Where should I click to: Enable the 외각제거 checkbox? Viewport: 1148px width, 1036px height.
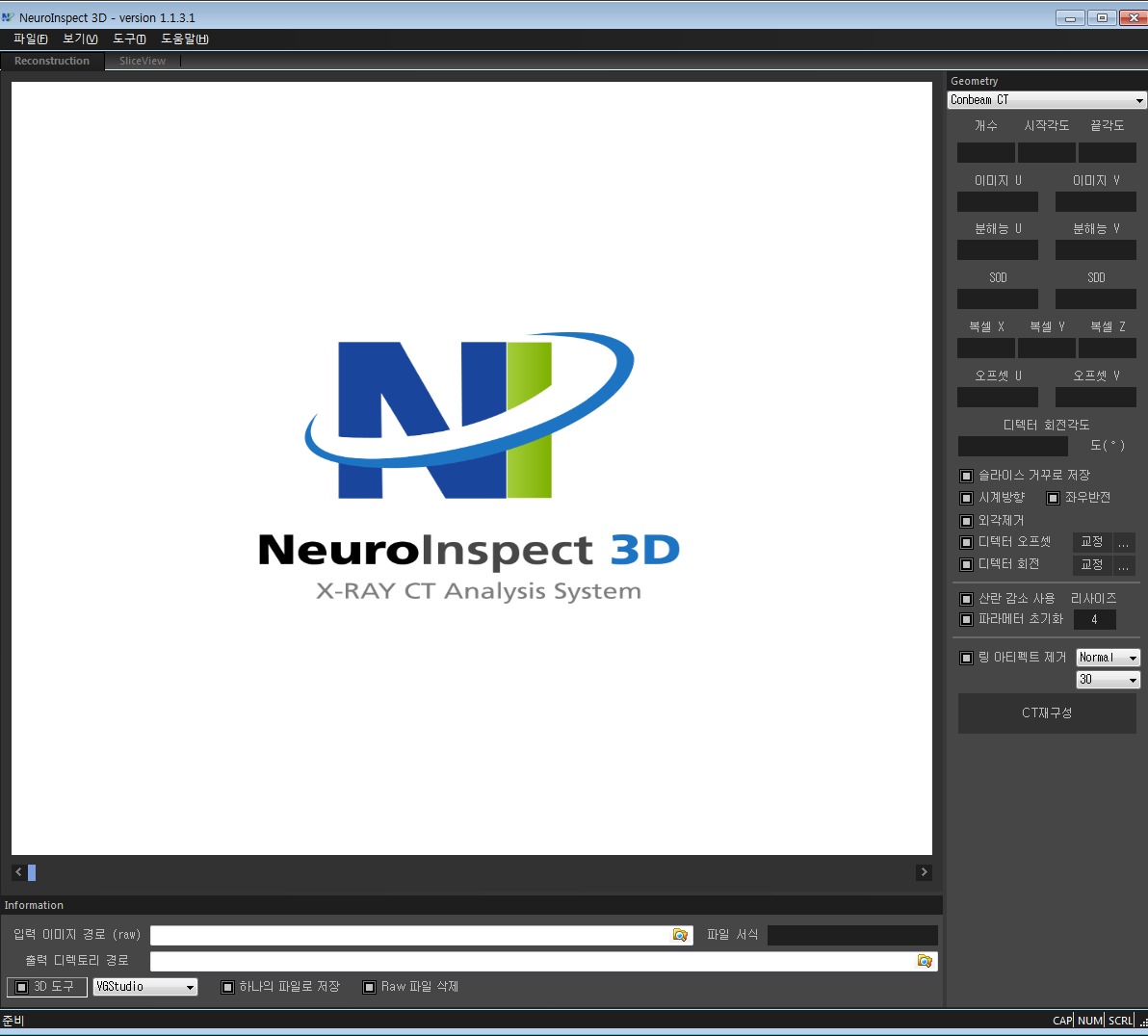pyautogui.click(x=966, y=521)
